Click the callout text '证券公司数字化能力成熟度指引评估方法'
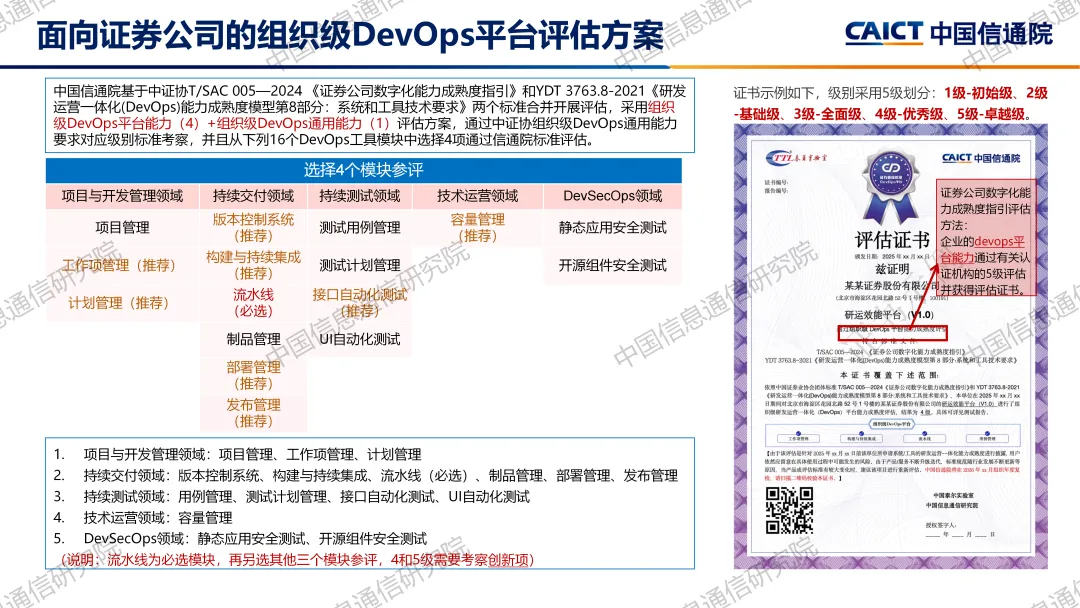The height and width of the screenshot is (608, 1080). pyautogui.click(x=986, y=209)
